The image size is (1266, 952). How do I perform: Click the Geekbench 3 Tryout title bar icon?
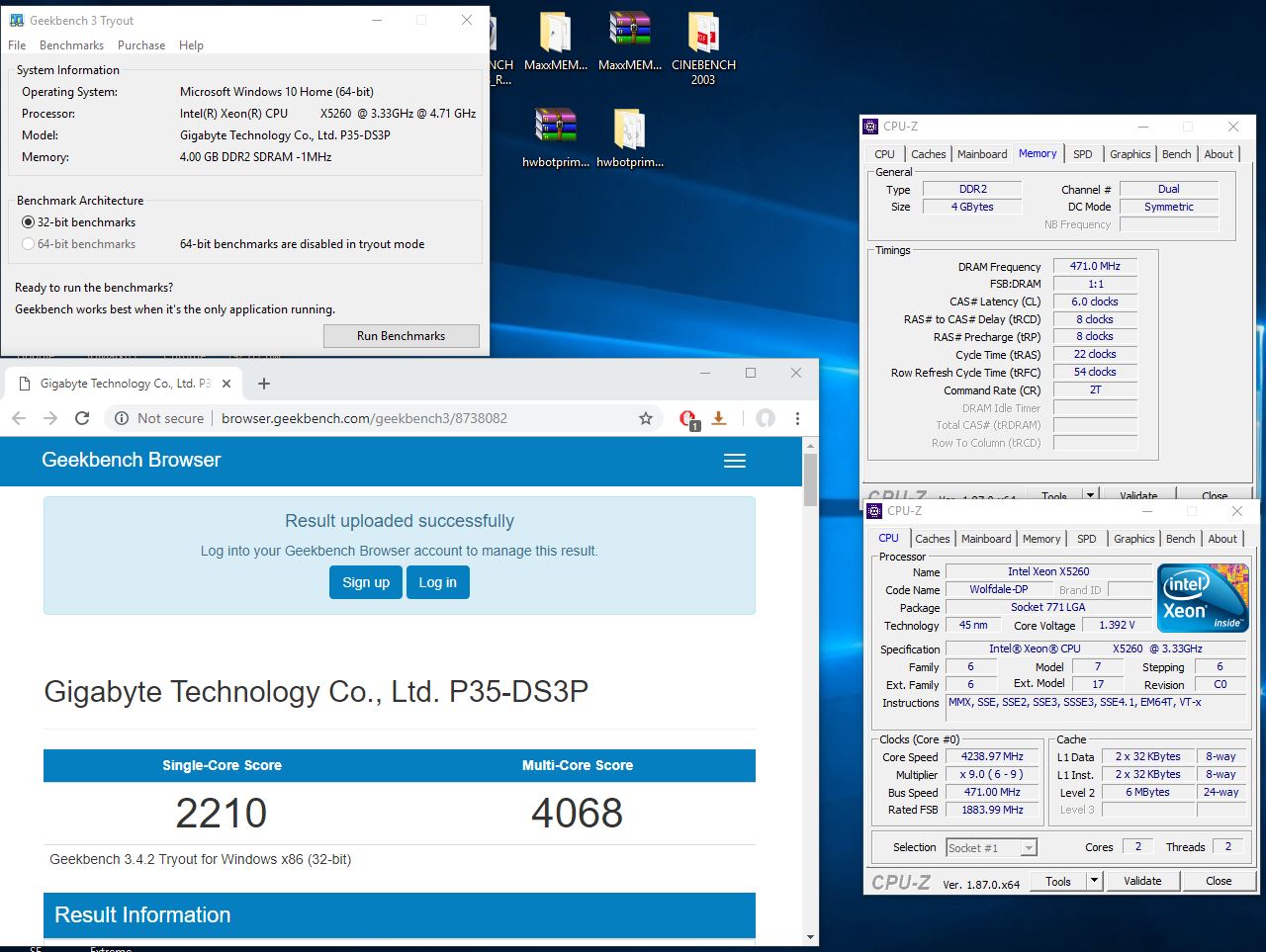point(17,20)
